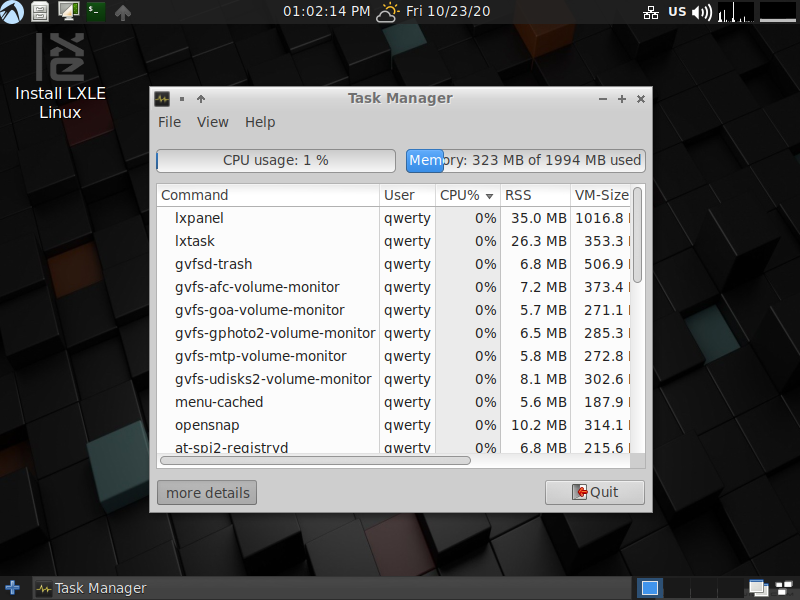Screen dimensions: 800x600
Task: Click the window list icon in bottom panel
Action: [x=758, y=588]
